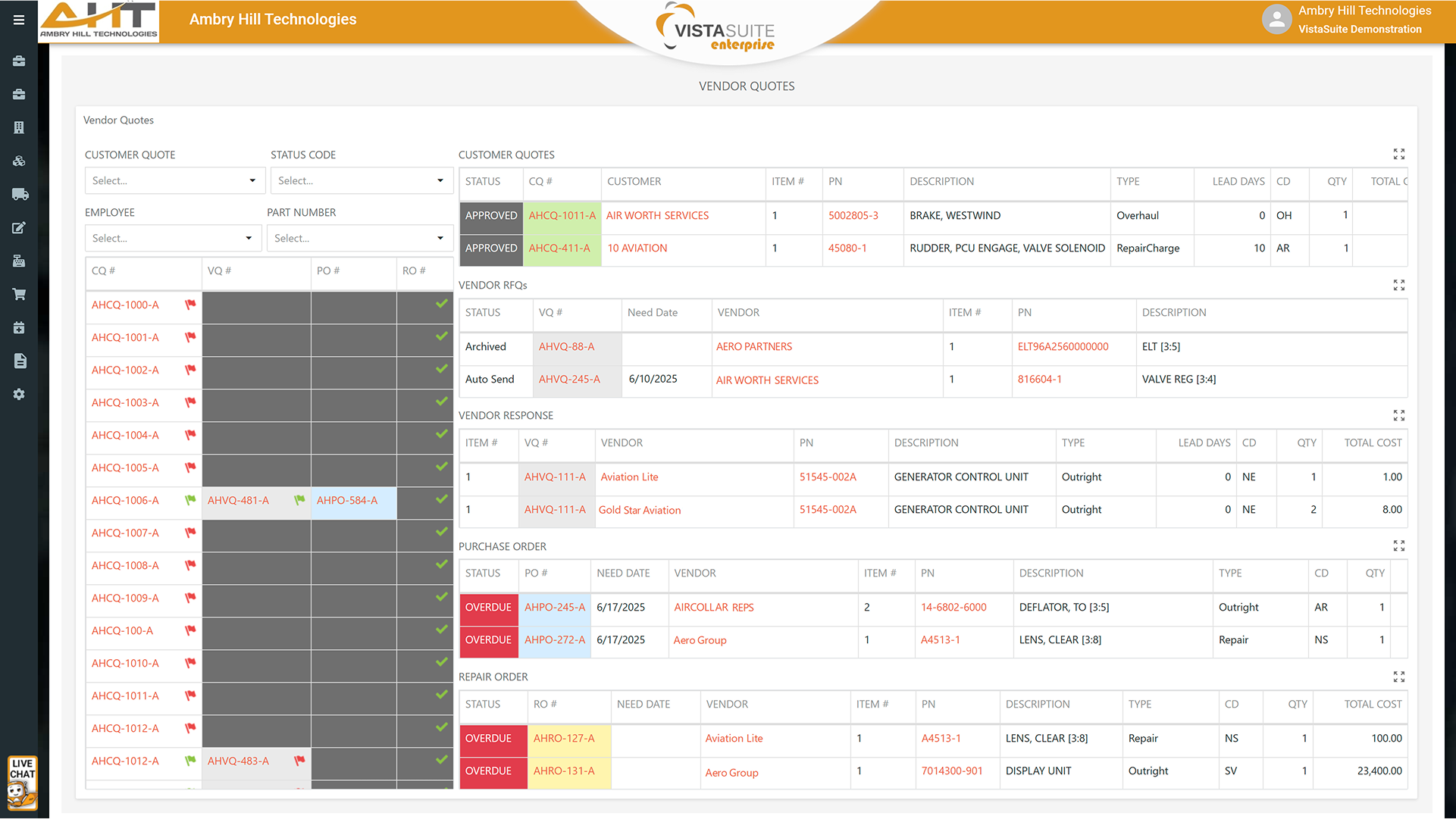
Task: Click the building icon in sidebar
Action: pyautogui.click(x=19, y=127)
